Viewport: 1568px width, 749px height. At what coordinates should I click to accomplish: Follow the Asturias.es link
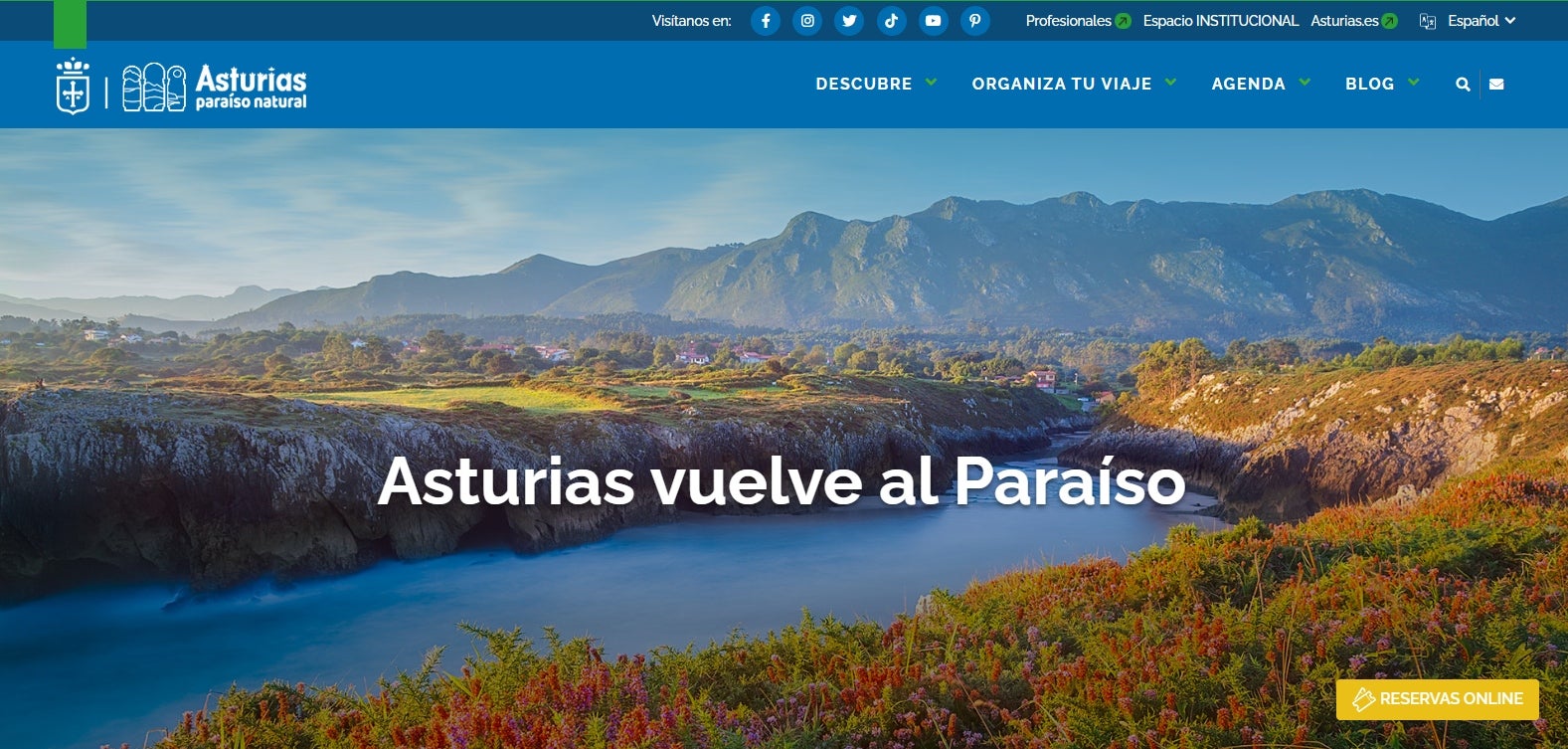coord(1344,21)
